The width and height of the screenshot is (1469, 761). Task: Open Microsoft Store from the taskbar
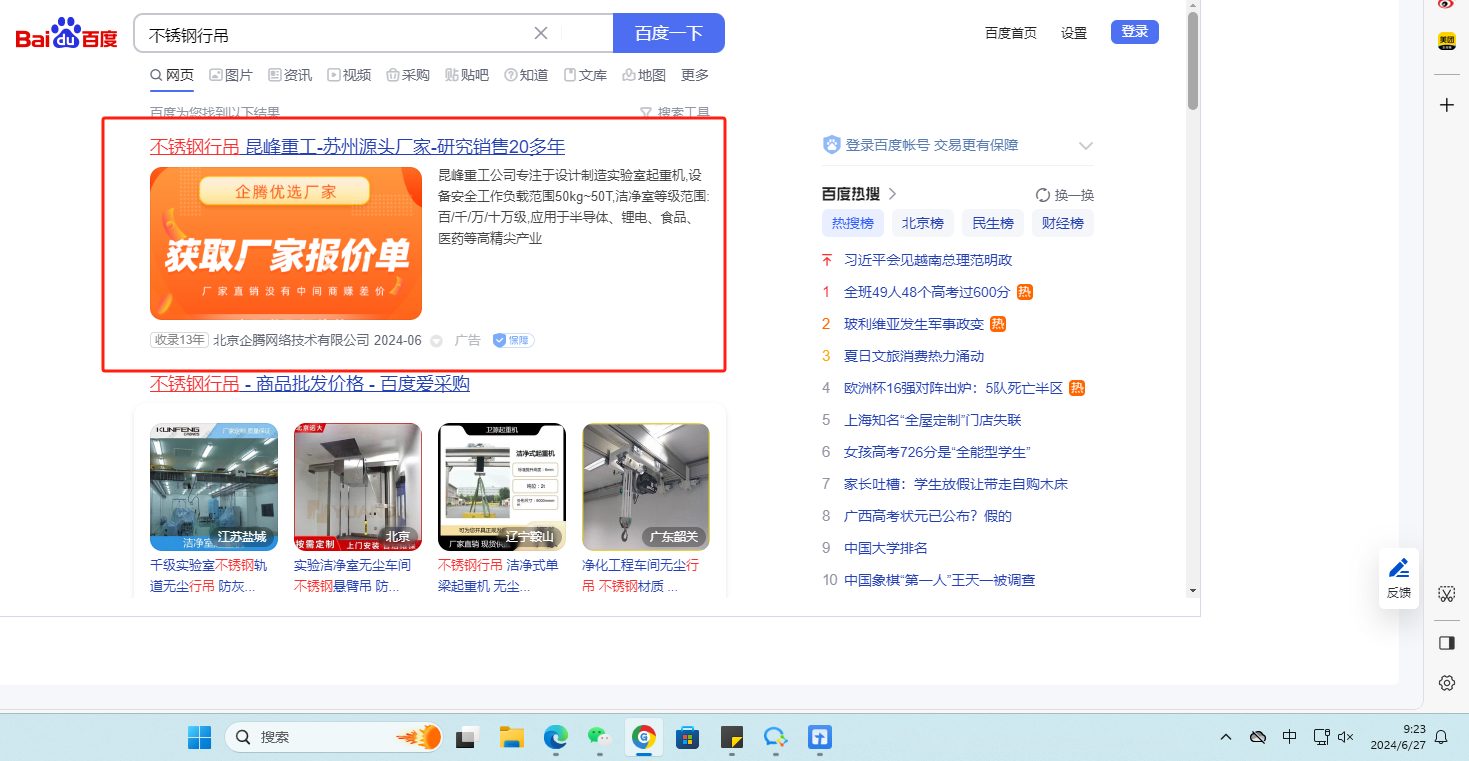pos(686,738)
